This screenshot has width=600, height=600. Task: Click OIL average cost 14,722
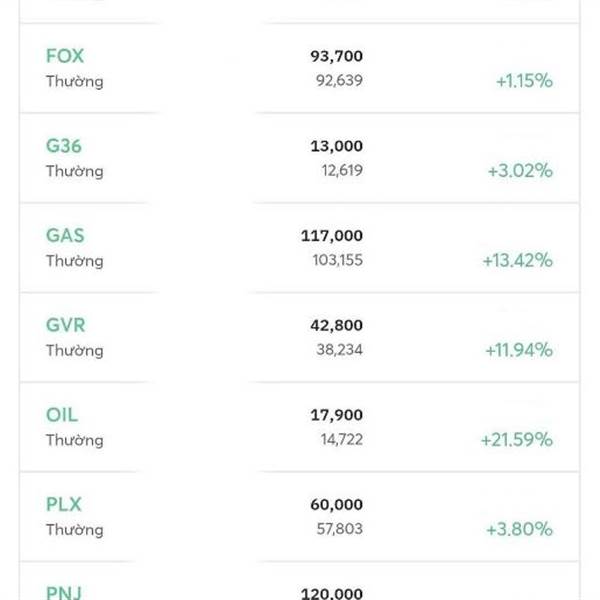pos(338,440)
